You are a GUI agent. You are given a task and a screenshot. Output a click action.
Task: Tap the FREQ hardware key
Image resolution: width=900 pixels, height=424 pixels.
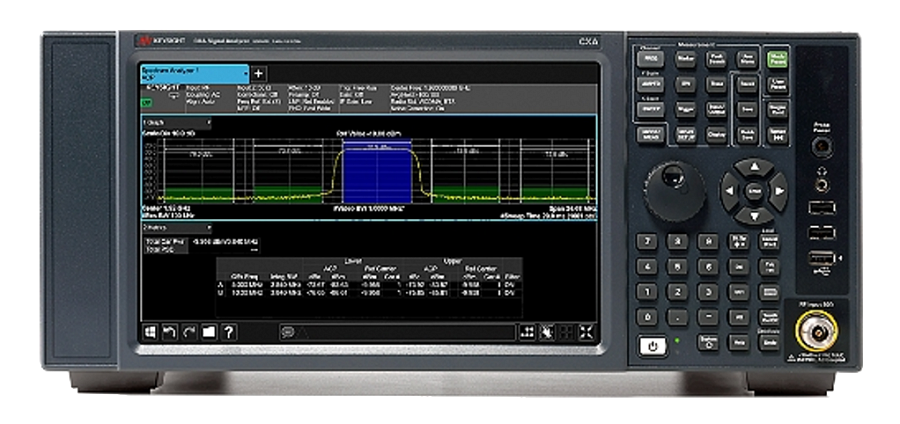click(650, 59)
